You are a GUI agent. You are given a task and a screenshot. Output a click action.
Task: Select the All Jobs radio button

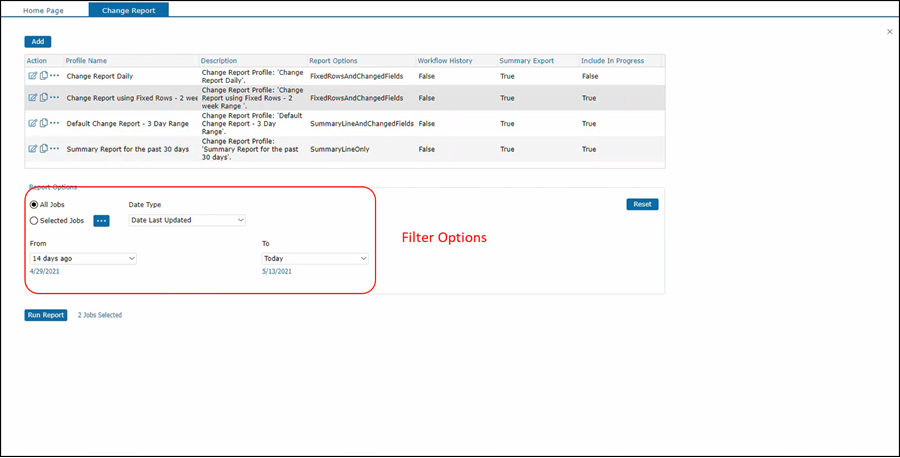point(34,204)
